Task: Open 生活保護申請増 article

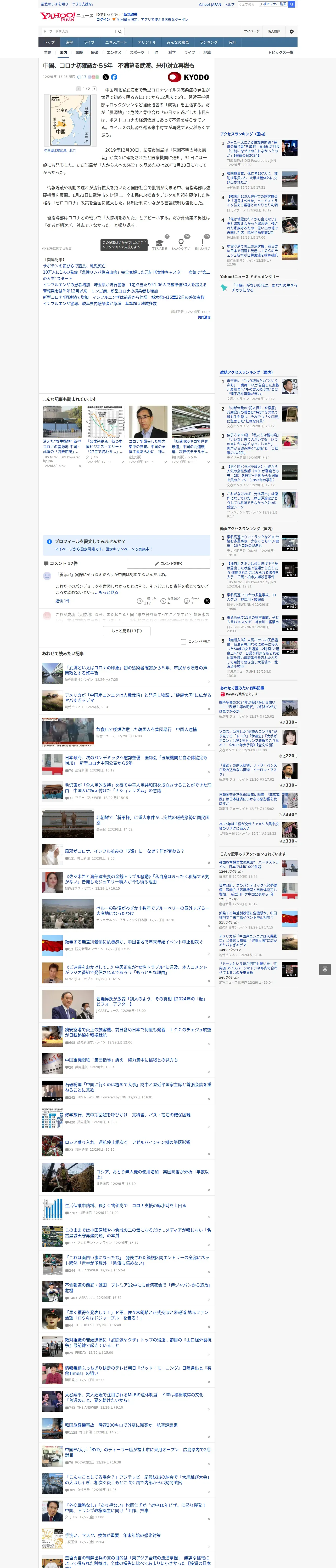Action: tap(125, 1205)
